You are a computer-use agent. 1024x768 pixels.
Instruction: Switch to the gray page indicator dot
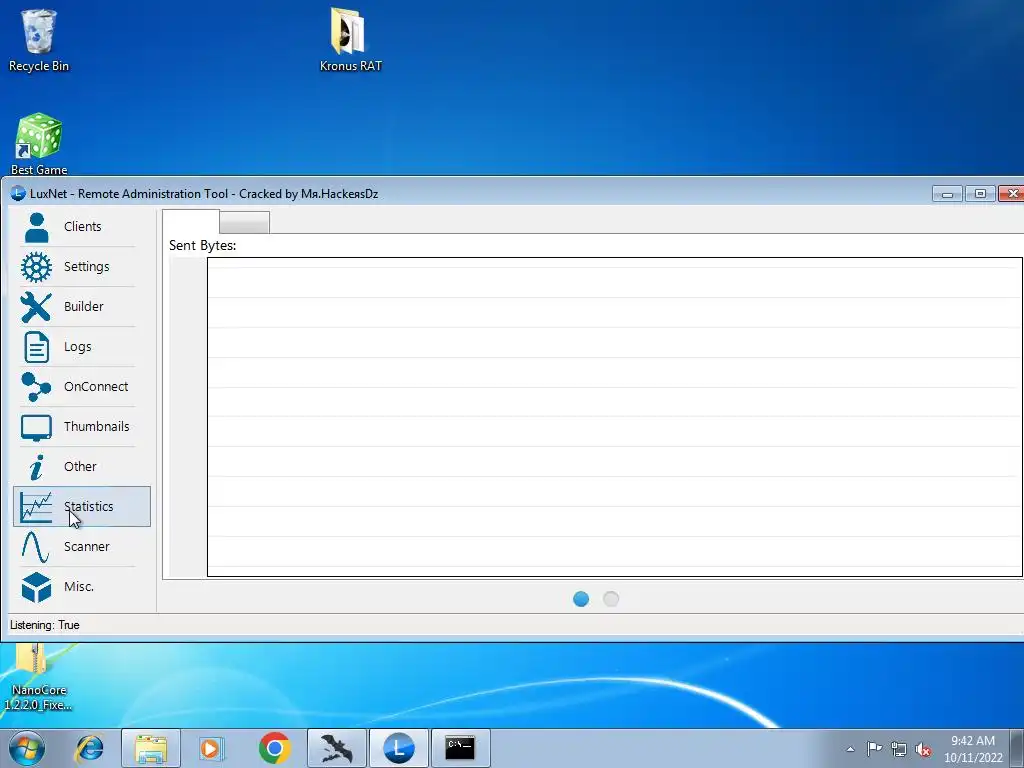(611, 599)
